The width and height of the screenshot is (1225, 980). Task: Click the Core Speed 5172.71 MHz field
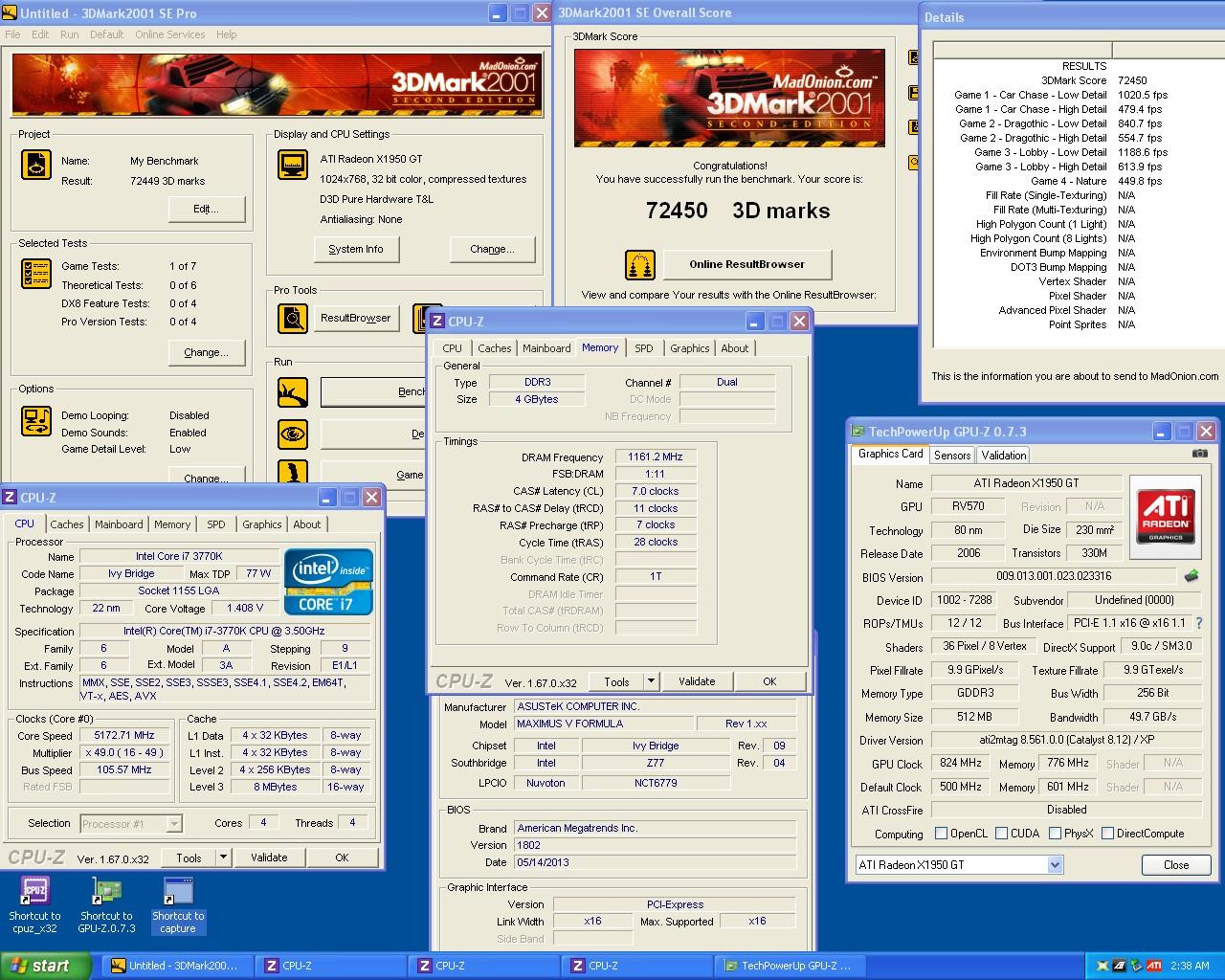pyautogui.click(x=124, y=736)
